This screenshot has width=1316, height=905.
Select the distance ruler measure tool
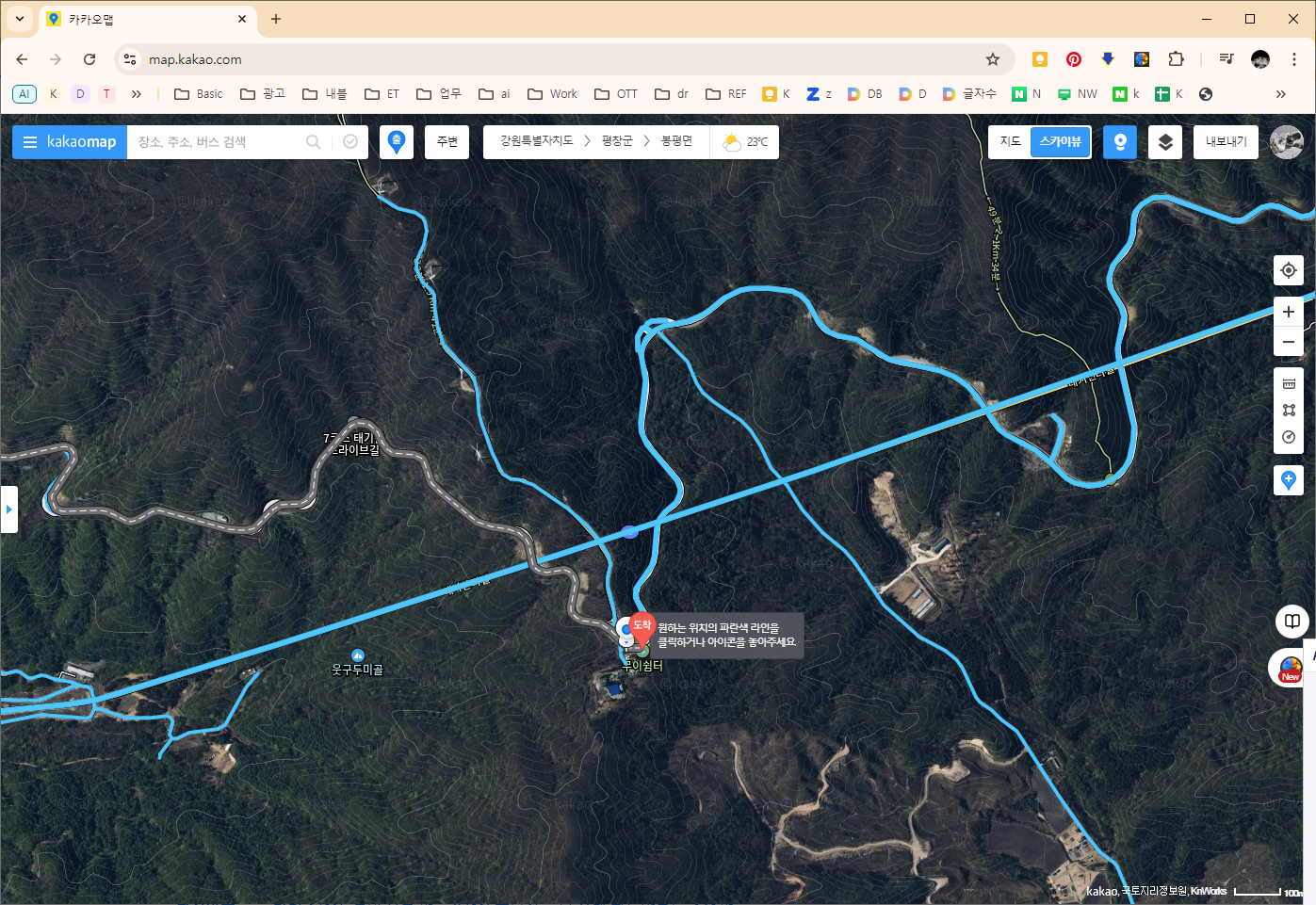1289,383
